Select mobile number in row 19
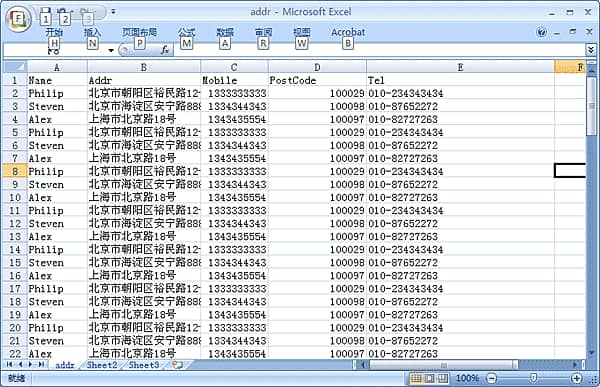 (x=234, y=314)
